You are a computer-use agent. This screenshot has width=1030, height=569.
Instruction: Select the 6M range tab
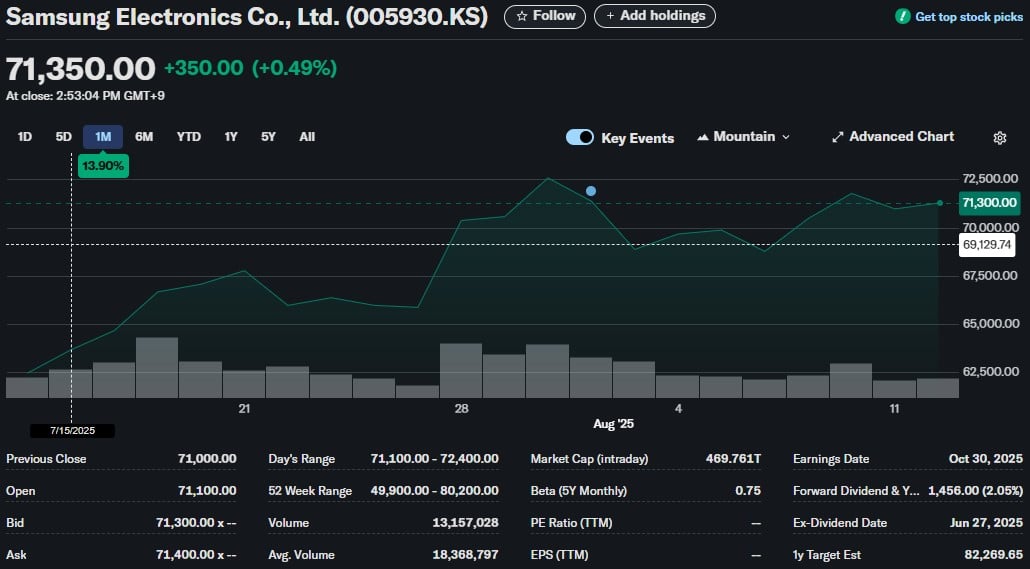[x=144, y=137]
